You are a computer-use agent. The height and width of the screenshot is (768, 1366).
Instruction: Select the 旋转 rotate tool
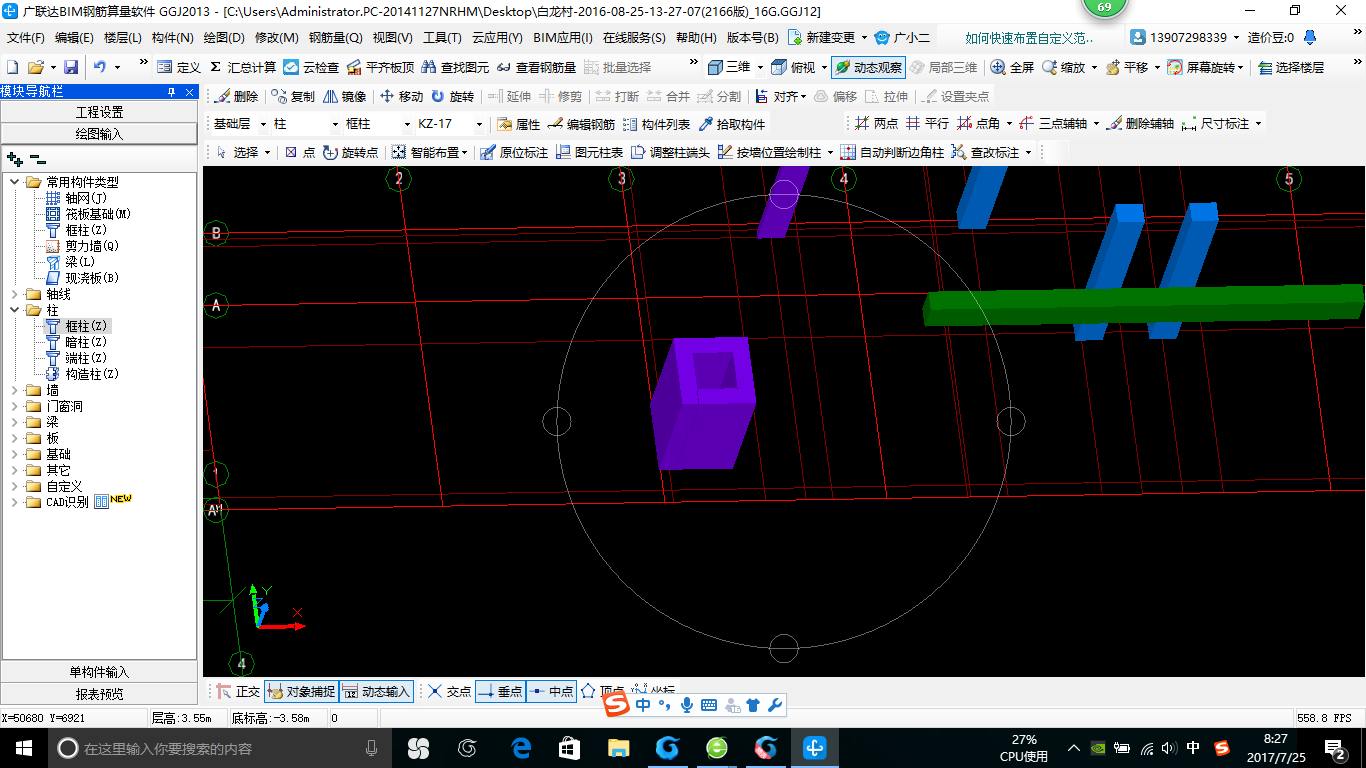(452, 96)
